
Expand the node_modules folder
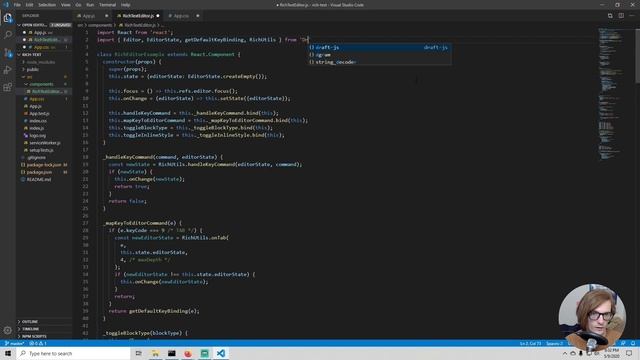point(44,62)
